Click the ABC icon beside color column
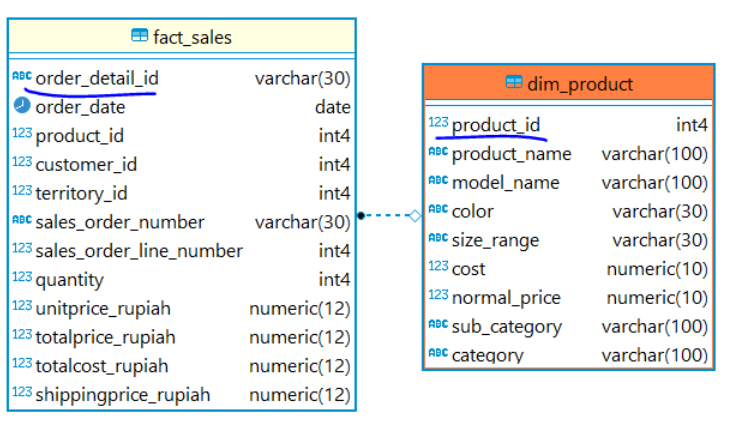Viewport: 748px width, 435px height. coord(438,209)
